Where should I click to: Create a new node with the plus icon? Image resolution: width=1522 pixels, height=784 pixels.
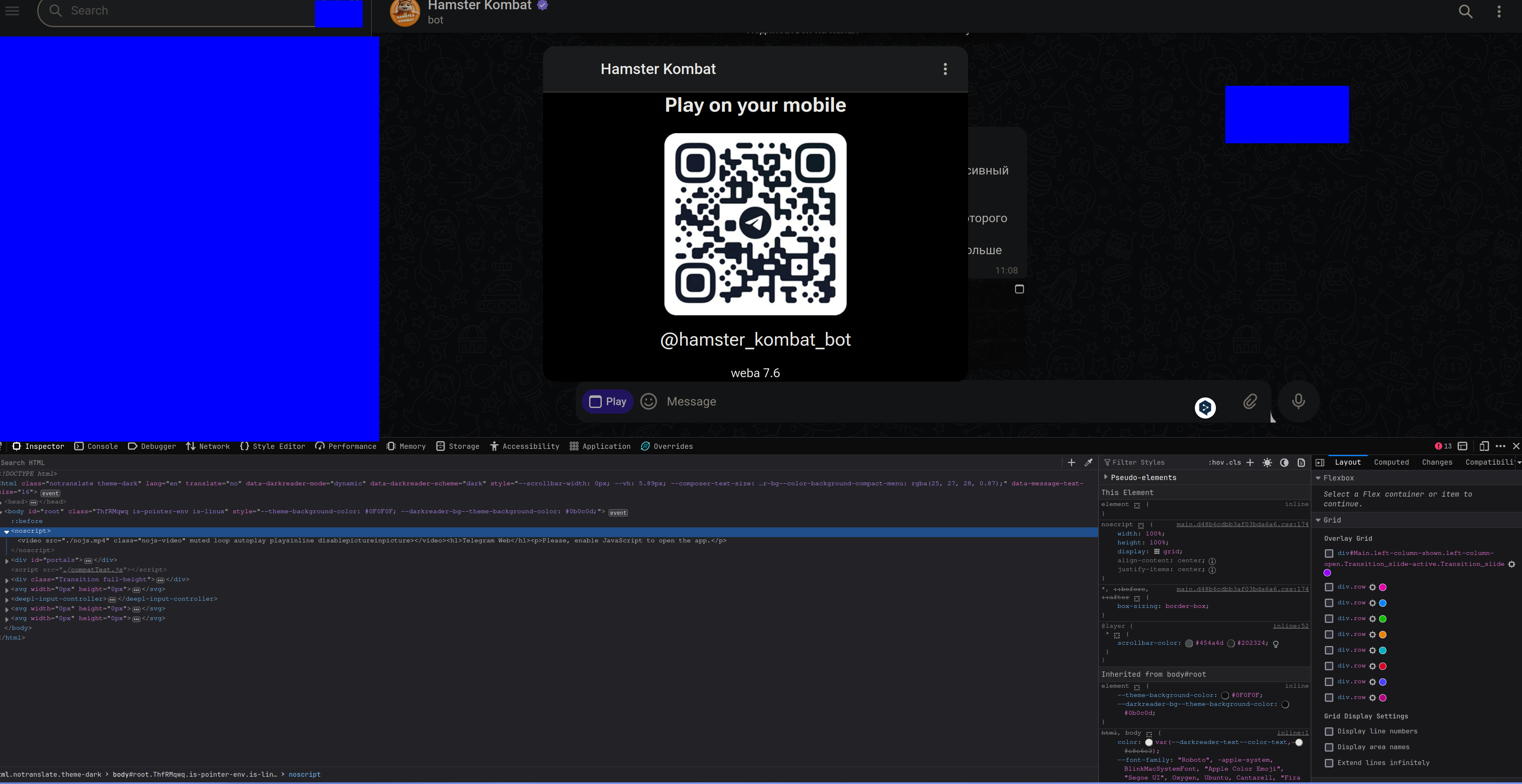[1071, 463]
